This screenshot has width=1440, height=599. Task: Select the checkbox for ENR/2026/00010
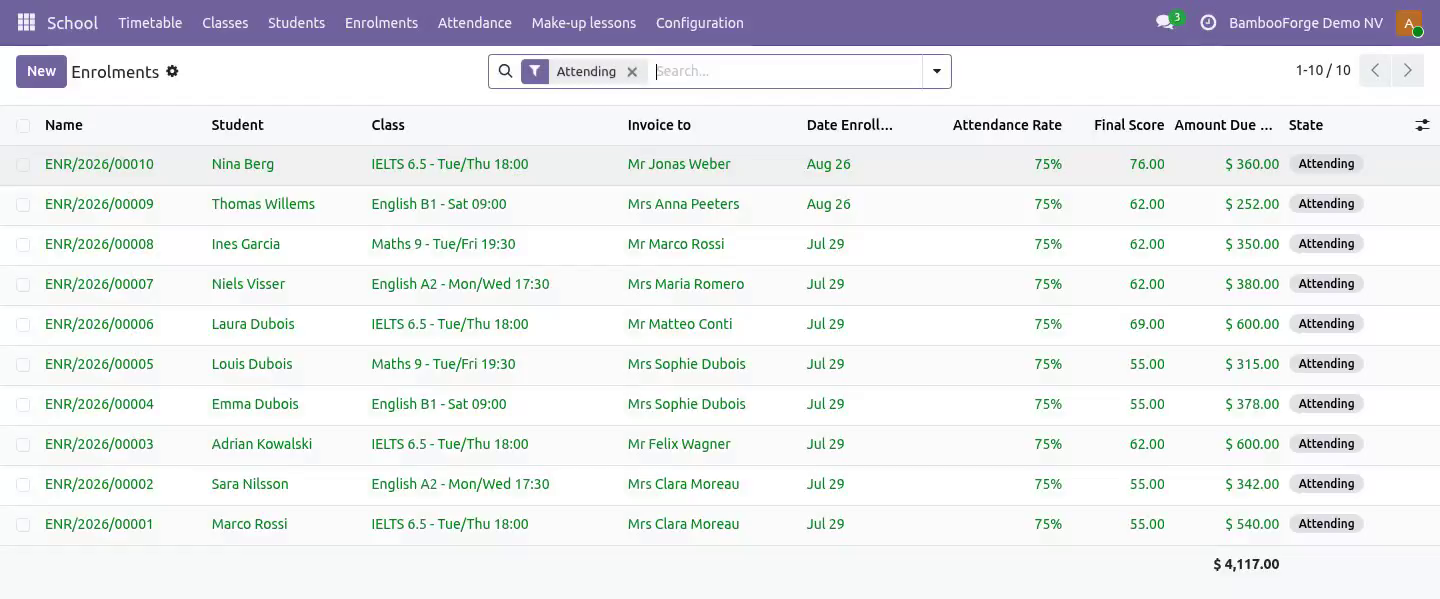(23, 164)
